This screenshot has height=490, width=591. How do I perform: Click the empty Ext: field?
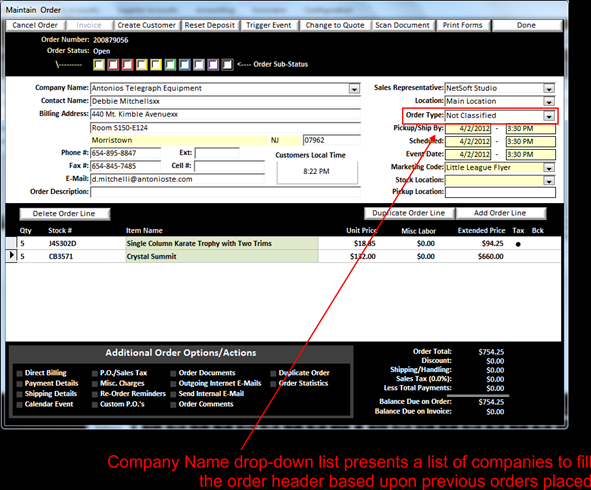(x=217, y=153)
